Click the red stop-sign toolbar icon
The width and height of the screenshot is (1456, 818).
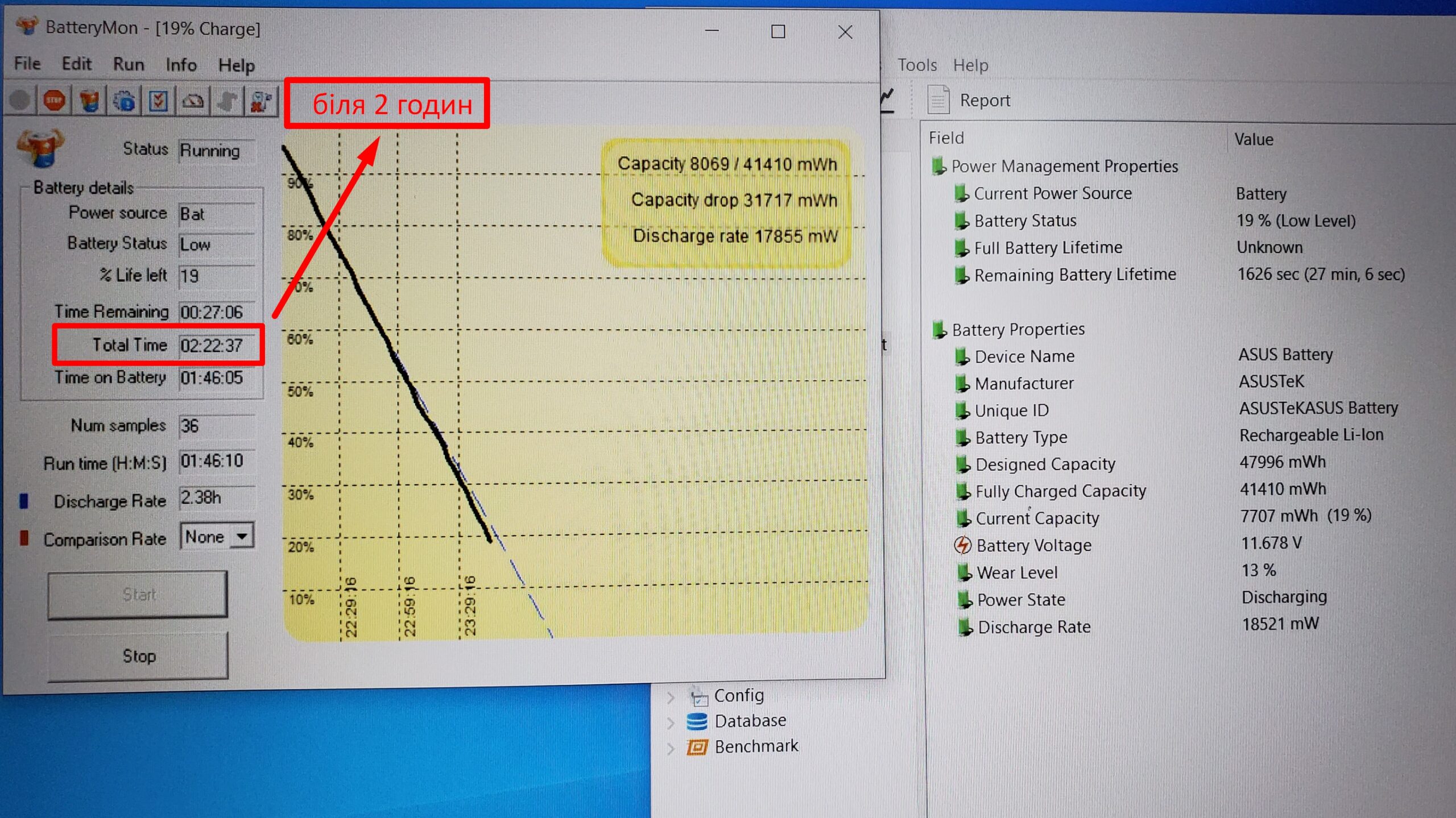pos(55,101)
